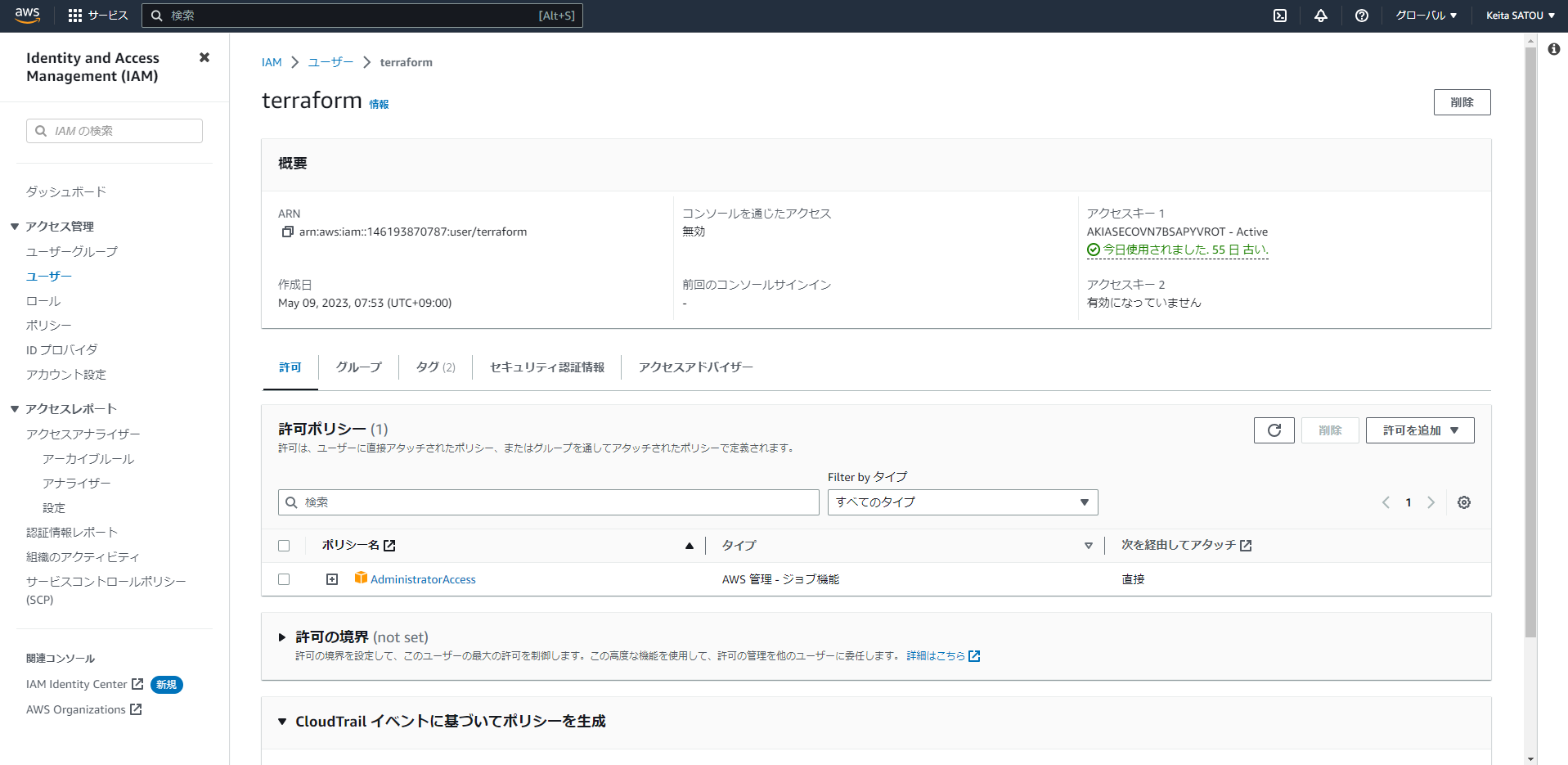
Task: Open IAM Identity Center link
Action: [x=84, y=684]
